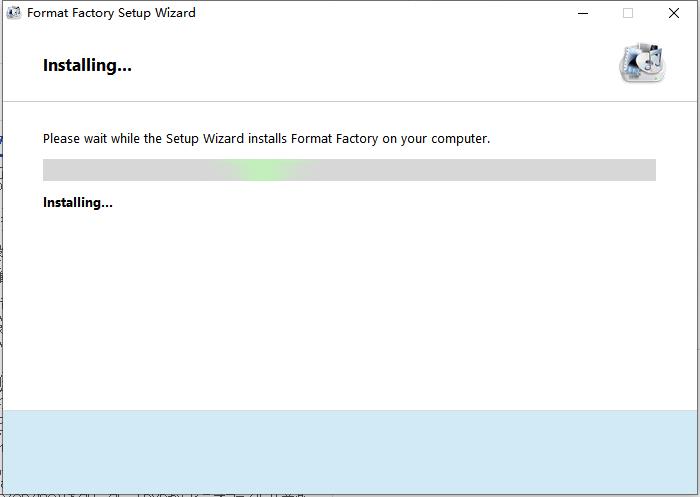
Task: Minimize the Setup Wizard window
Action: pos(583,13)
